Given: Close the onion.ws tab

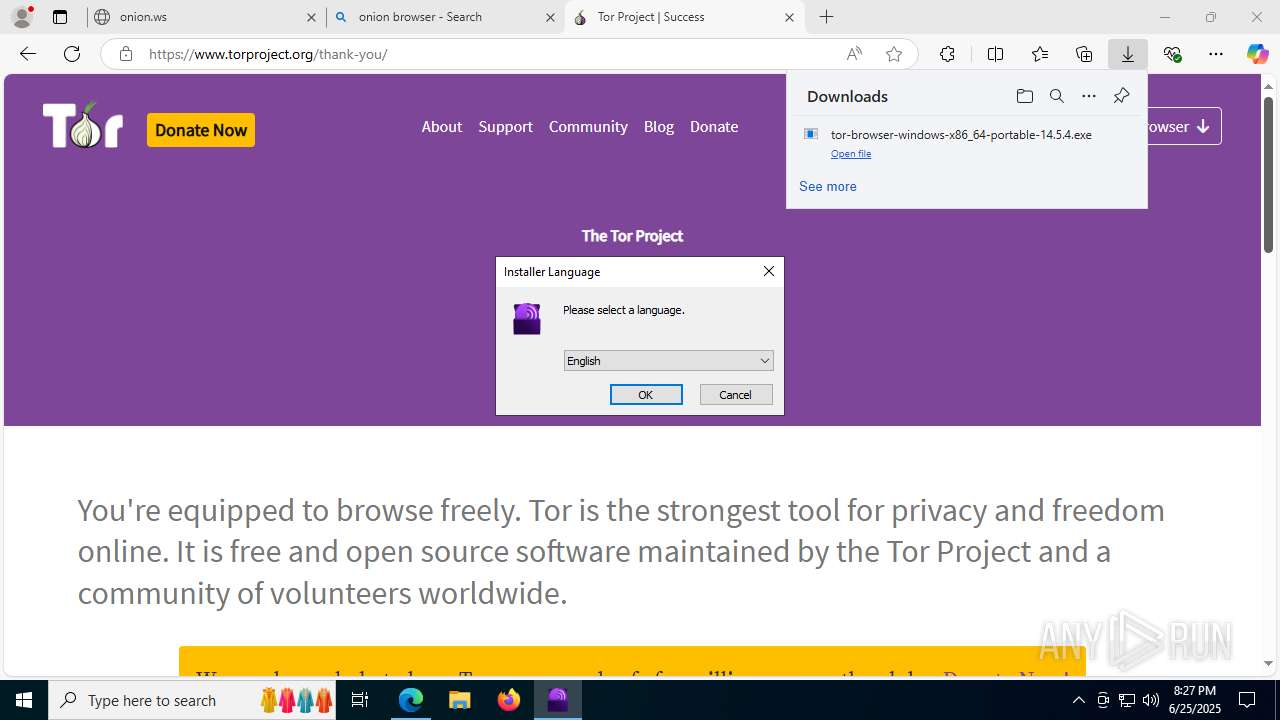Looking at the screenshot, I should [x=311, y=17].
